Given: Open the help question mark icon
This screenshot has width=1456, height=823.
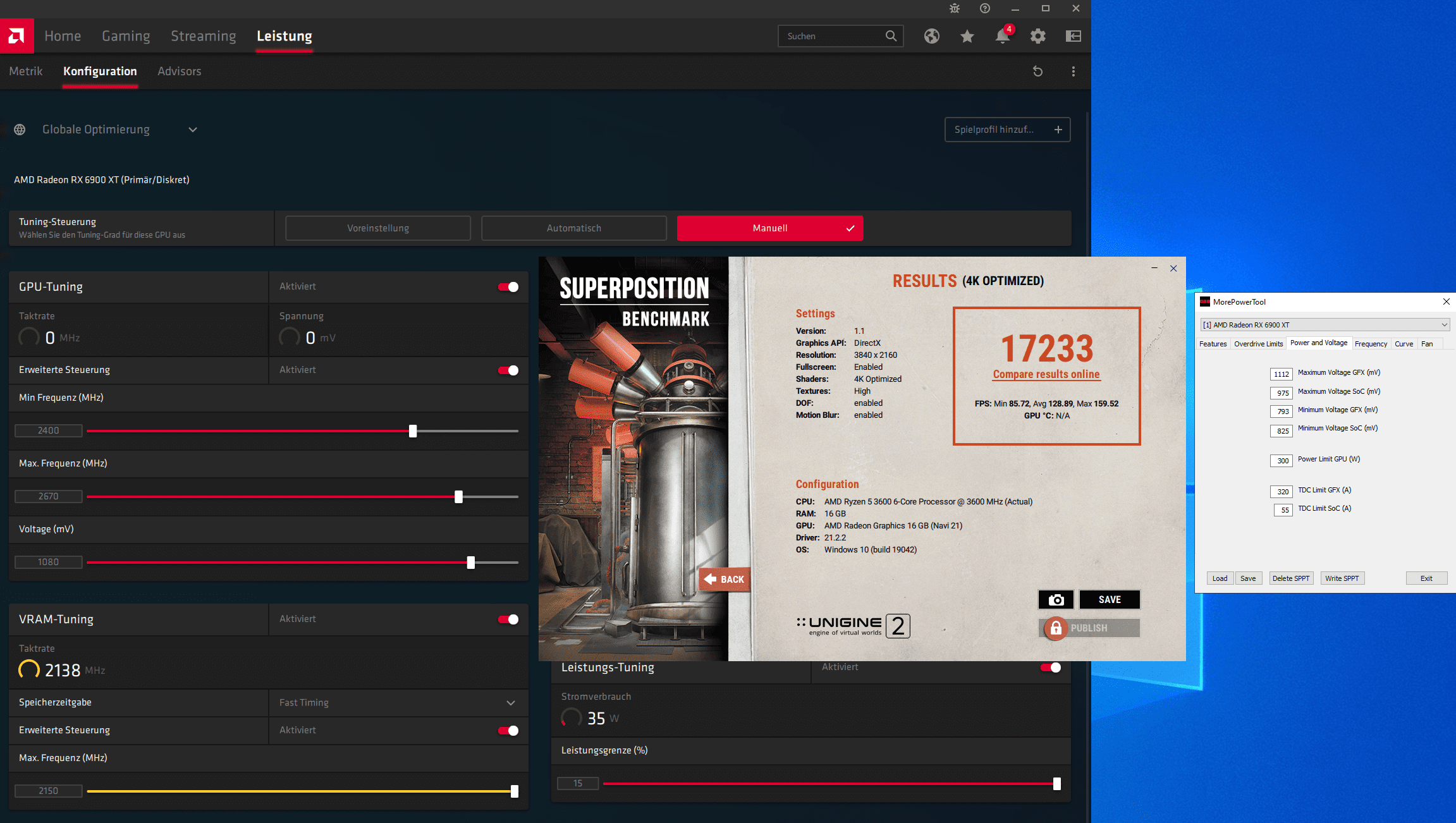Looking at the screenshot, I should (985, 8).
